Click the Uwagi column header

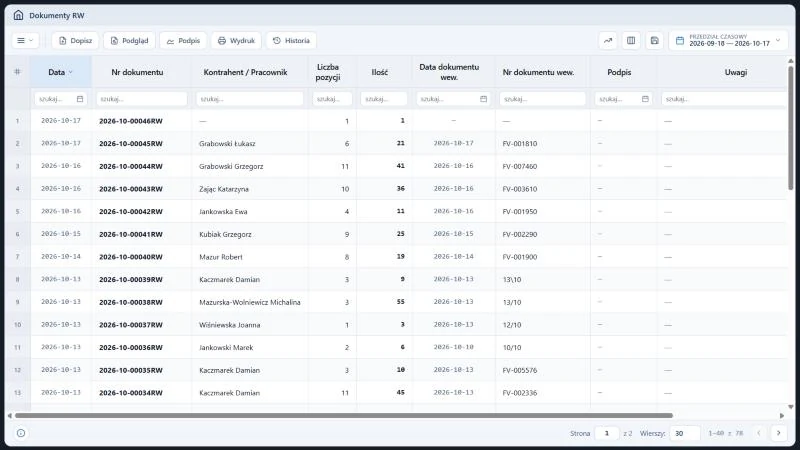point(736,72)
